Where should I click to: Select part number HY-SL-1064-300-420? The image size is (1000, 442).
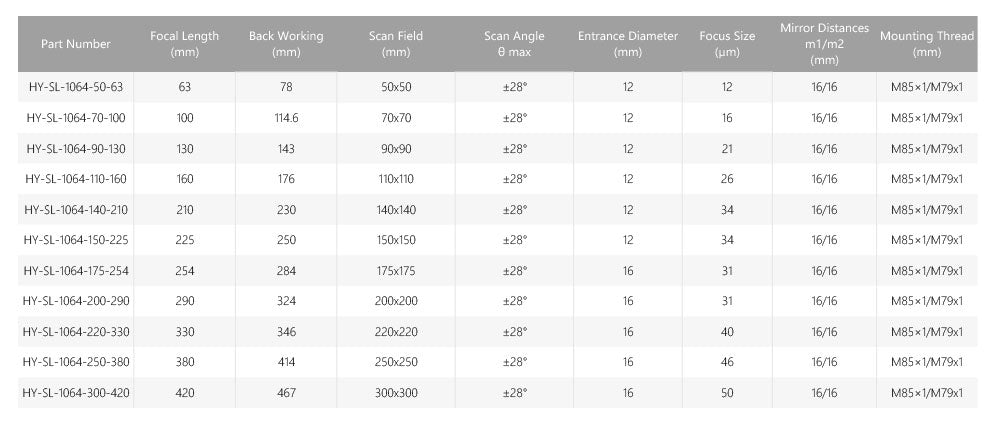point(76,393)
